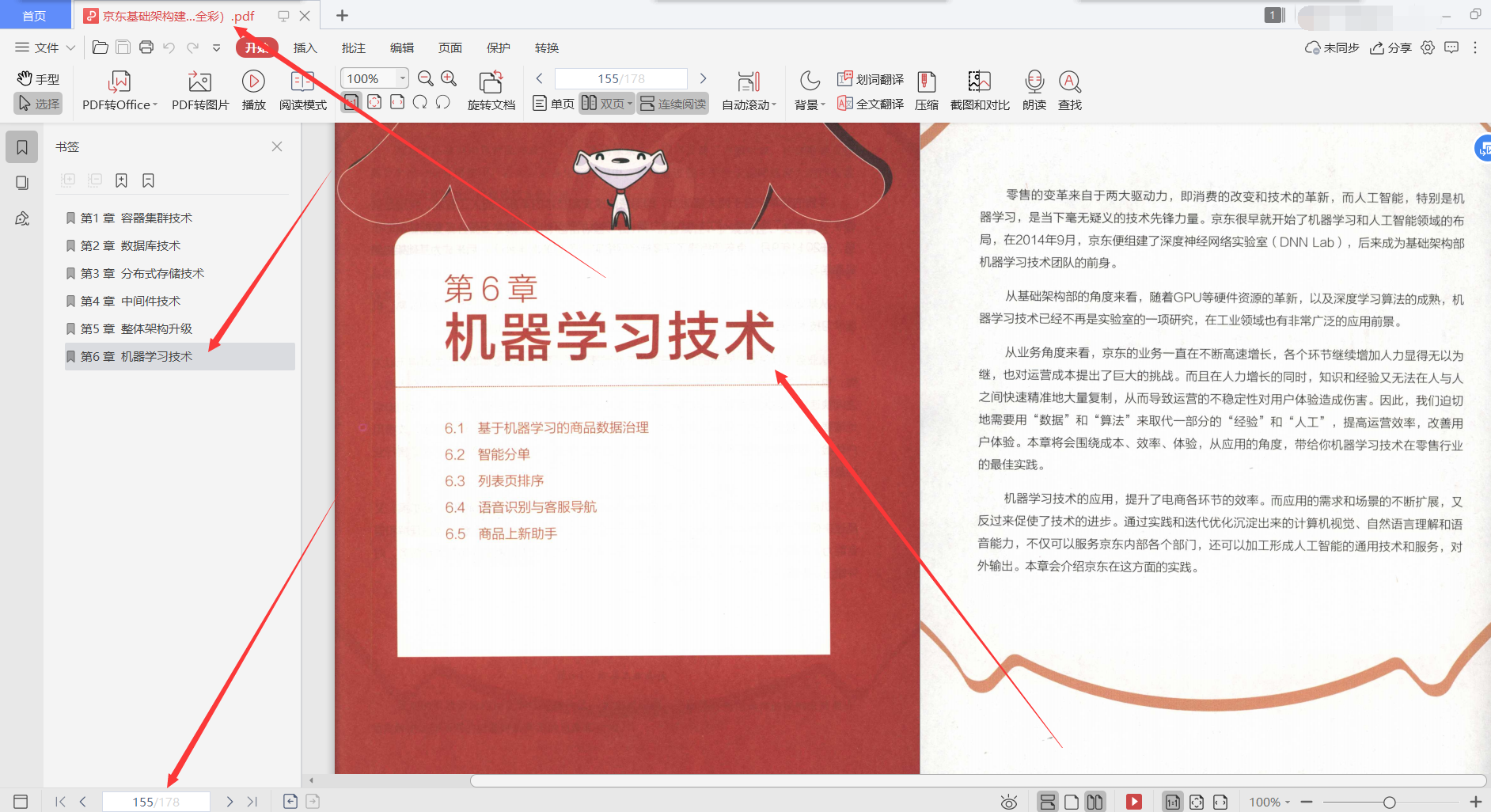
Task: Toggle continuous view in status bar
Action: (x=1047, y=802)
